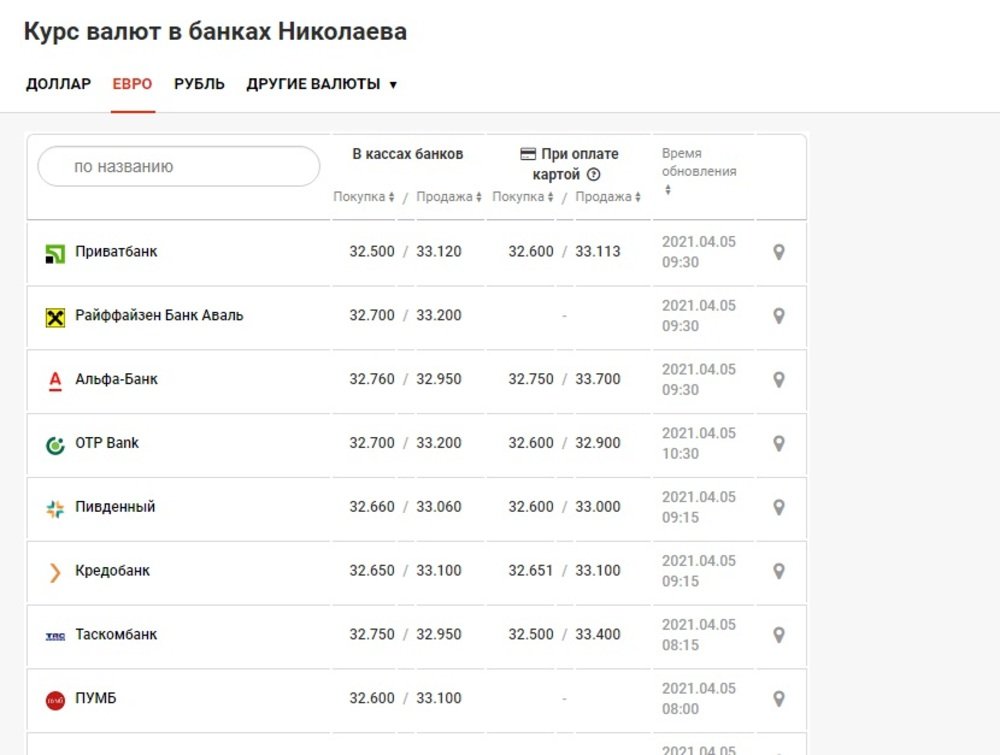Open the Пивденный bank link
The width and height of the screenshot is (1000, 755).
pos(115,506)
